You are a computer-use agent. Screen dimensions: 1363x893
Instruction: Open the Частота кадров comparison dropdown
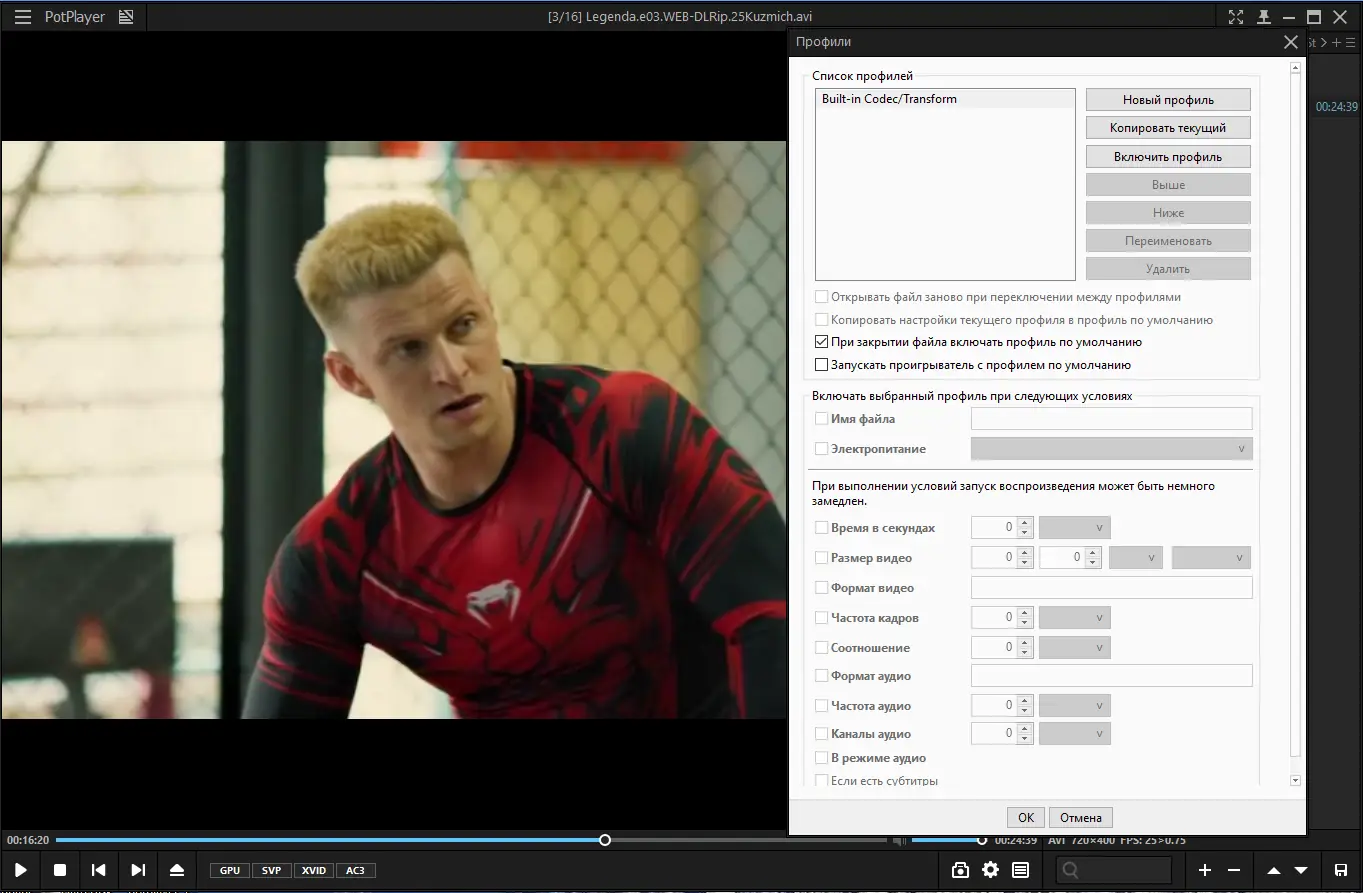pyautogui.click(x=1075, y=618)
